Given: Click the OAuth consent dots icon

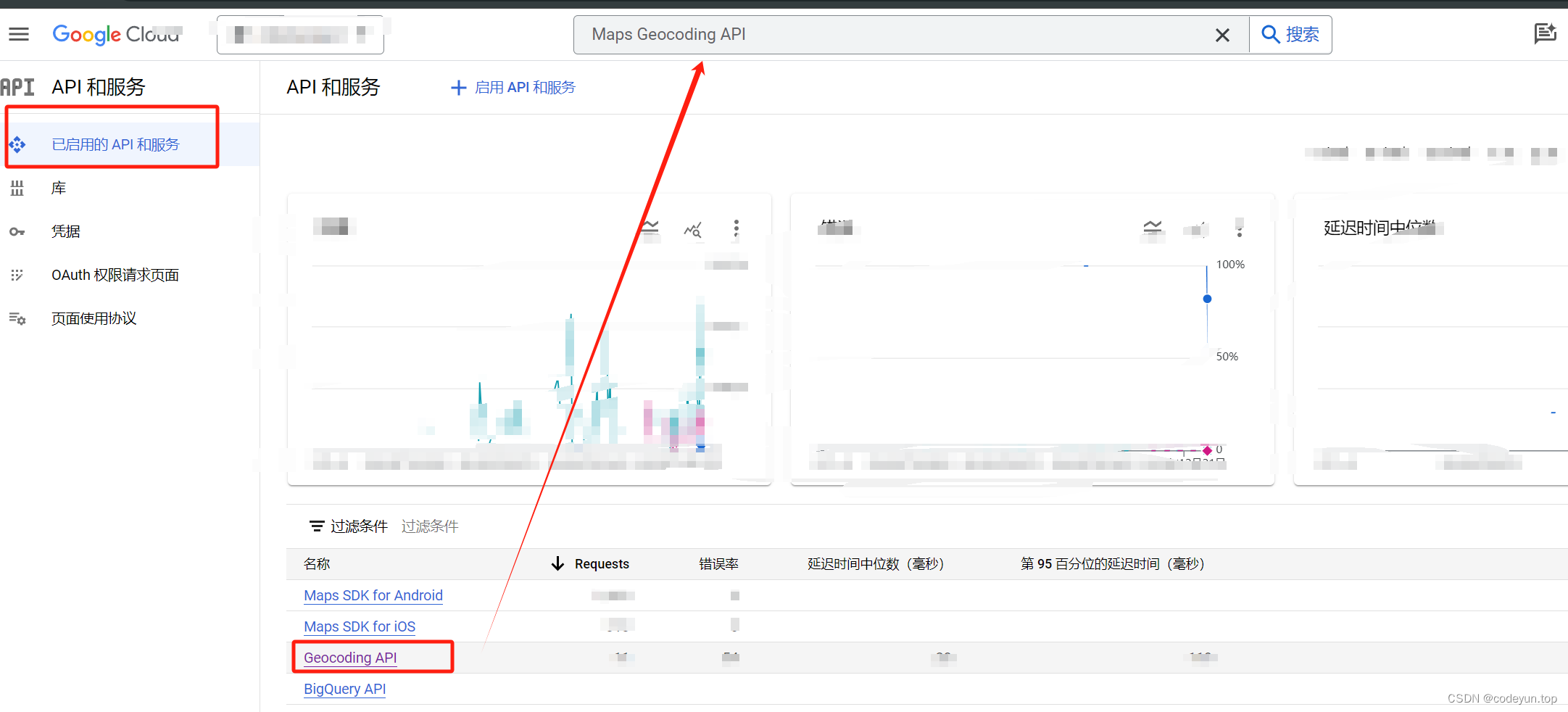Looking at the screenshot, I should [17, 275].
